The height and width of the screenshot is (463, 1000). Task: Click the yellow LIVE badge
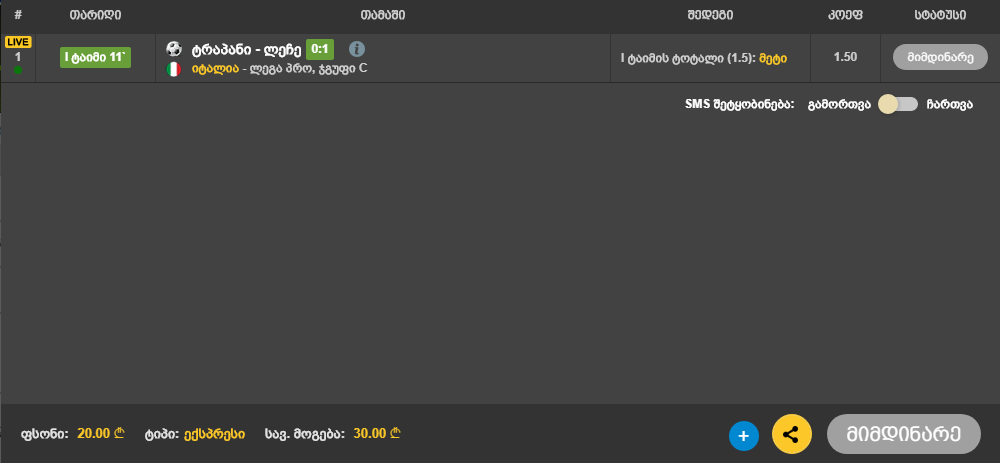(x=18, y=42)
